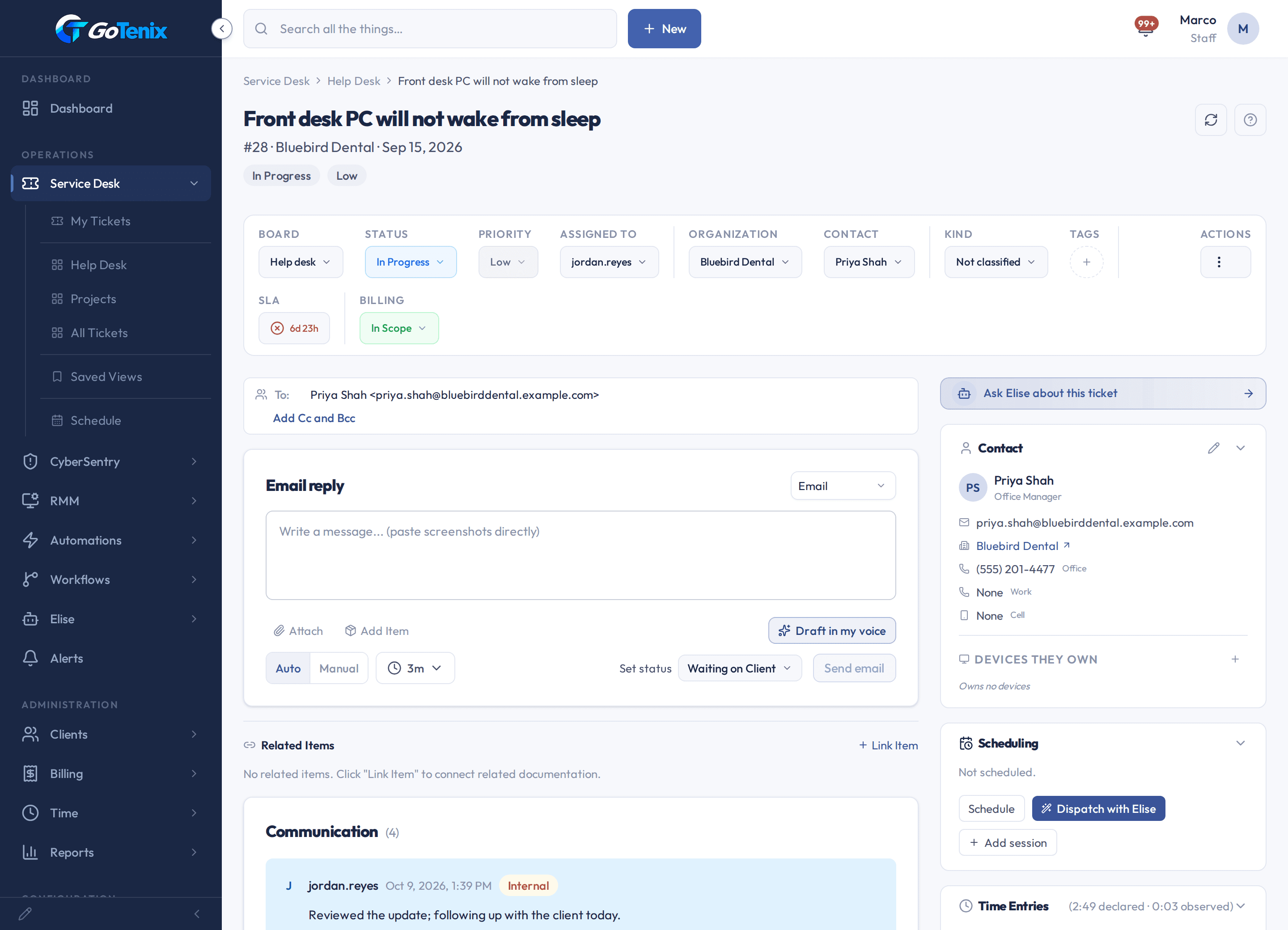Click Help Desk in the breadcrumb
Image resolution: width=1288 pixels, height=930 pixels.
coord(353,81)
